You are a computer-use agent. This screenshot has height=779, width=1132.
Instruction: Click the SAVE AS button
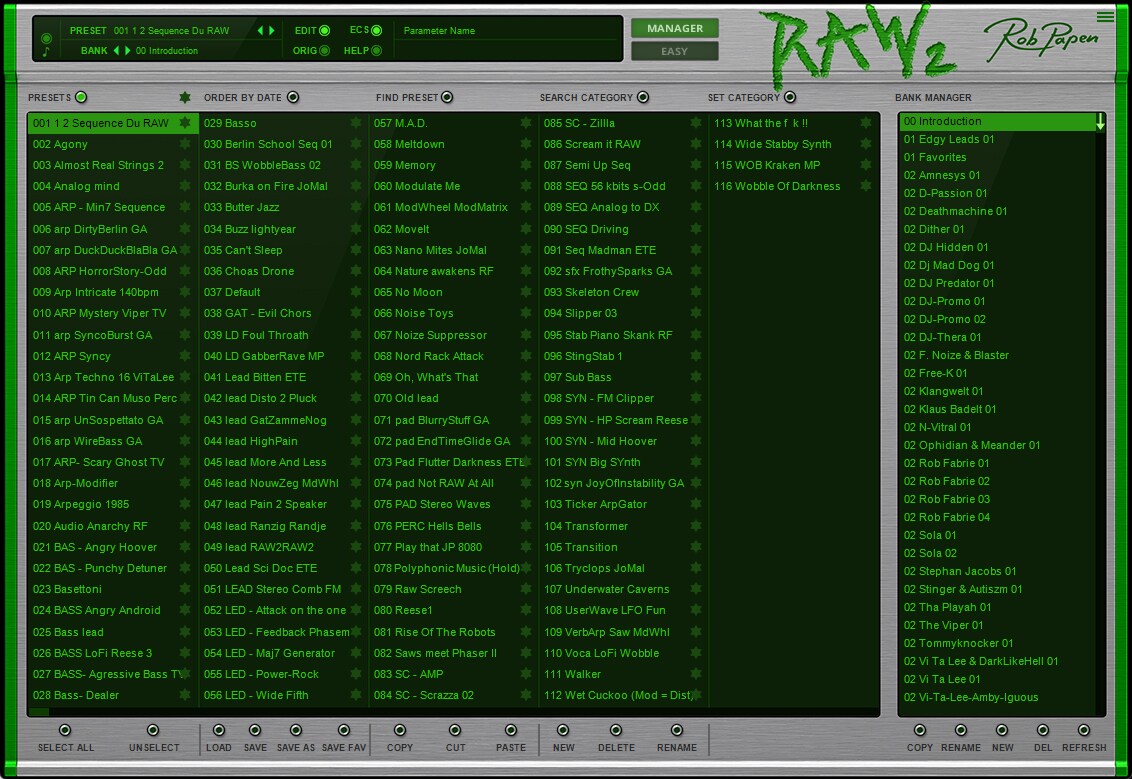[x=295, y=730]
